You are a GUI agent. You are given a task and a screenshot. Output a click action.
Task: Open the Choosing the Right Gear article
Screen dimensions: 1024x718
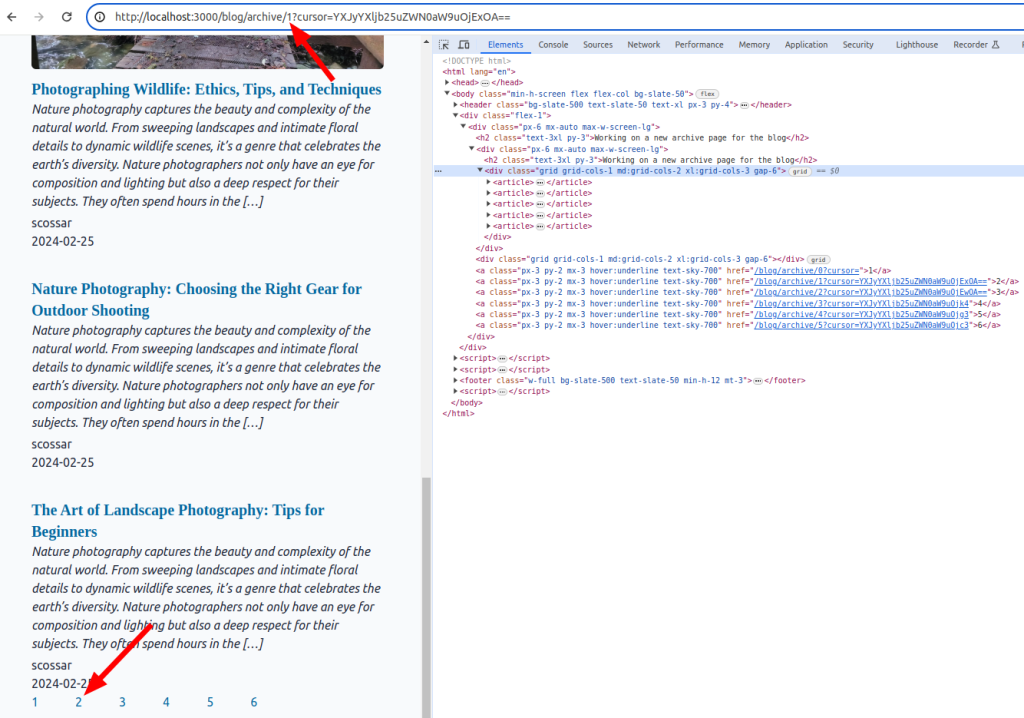click(197, 300)
